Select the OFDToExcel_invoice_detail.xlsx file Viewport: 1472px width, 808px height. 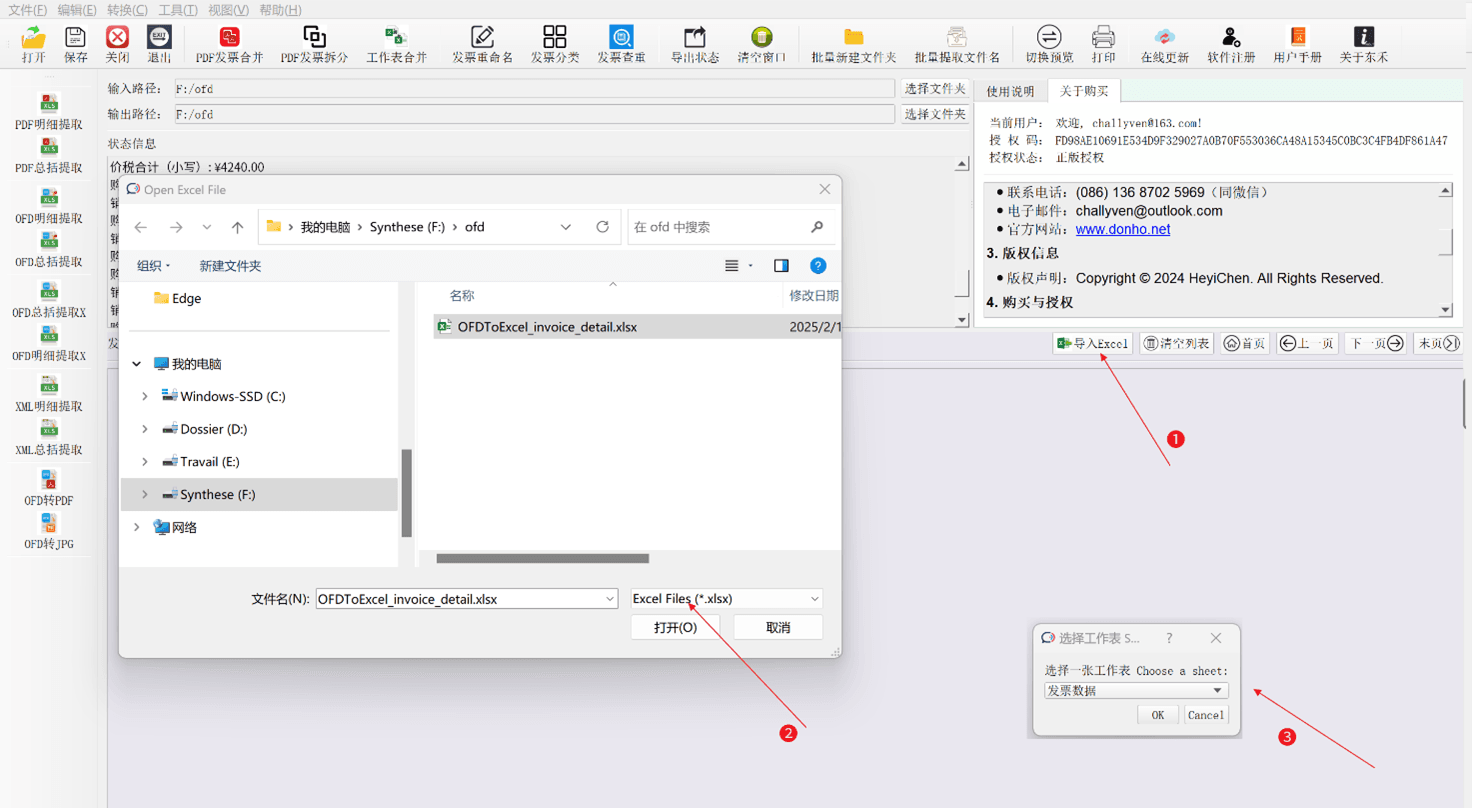[x=637, y=327]
